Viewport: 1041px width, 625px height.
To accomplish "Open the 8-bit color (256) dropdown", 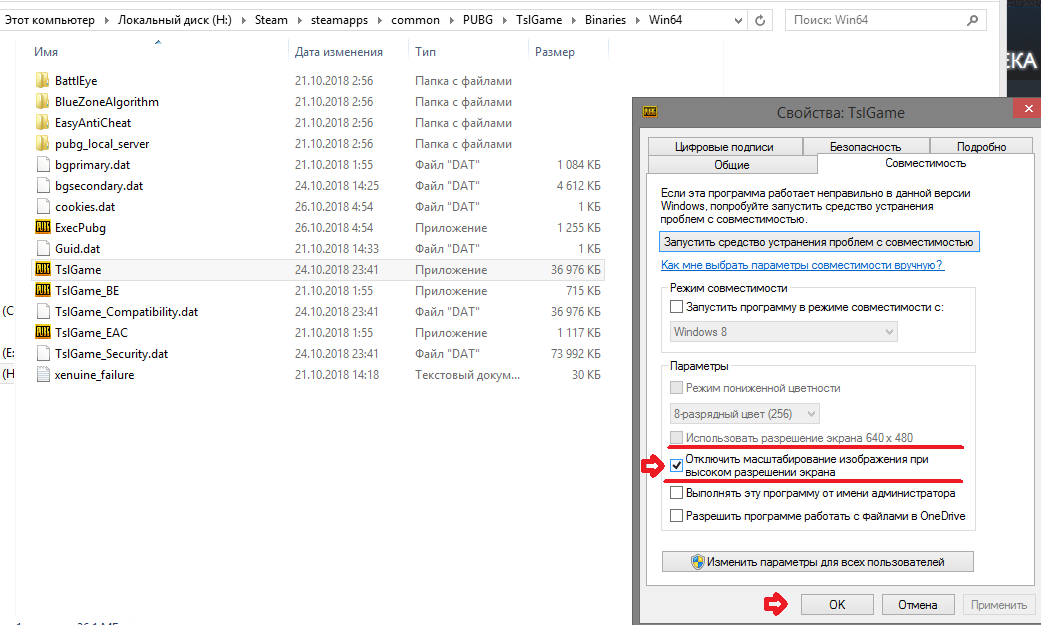I will [745, 414].
